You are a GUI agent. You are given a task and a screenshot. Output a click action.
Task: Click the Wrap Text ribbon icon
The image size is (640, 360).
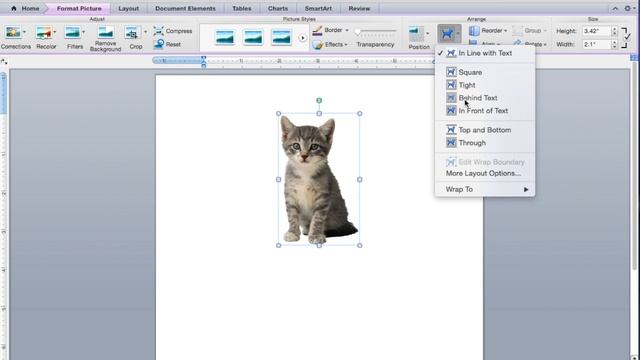click(447, 33)
